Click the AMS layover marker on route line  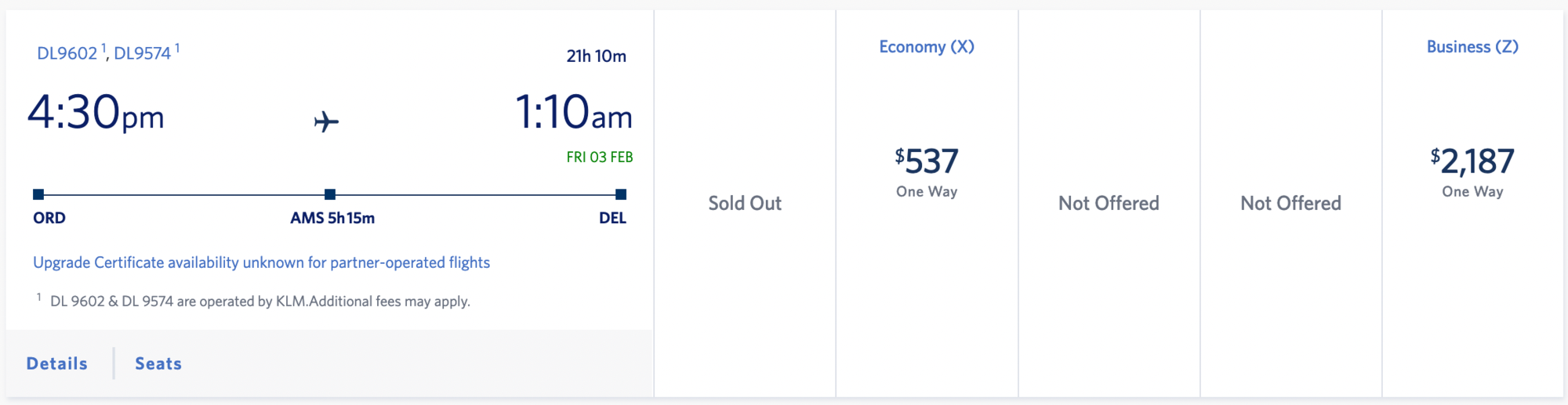click(x=330, y=194)
